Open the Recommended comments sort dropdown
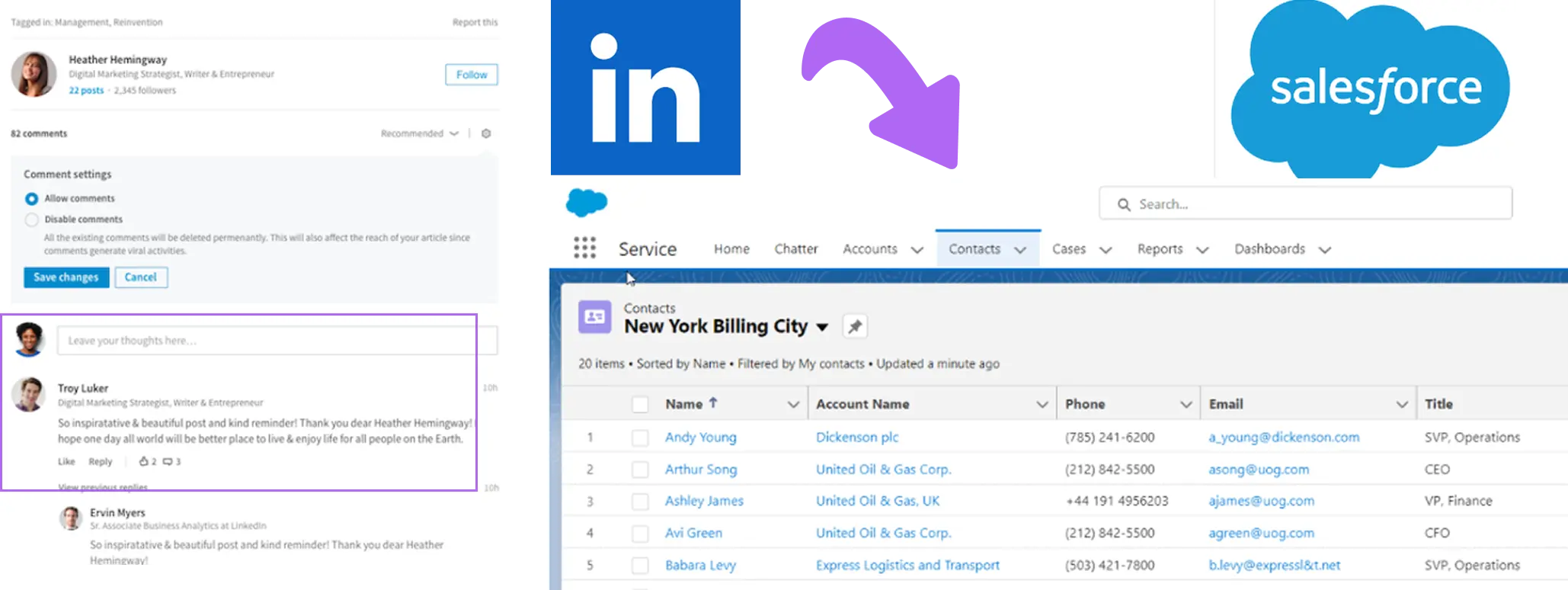 click(420, 133)
